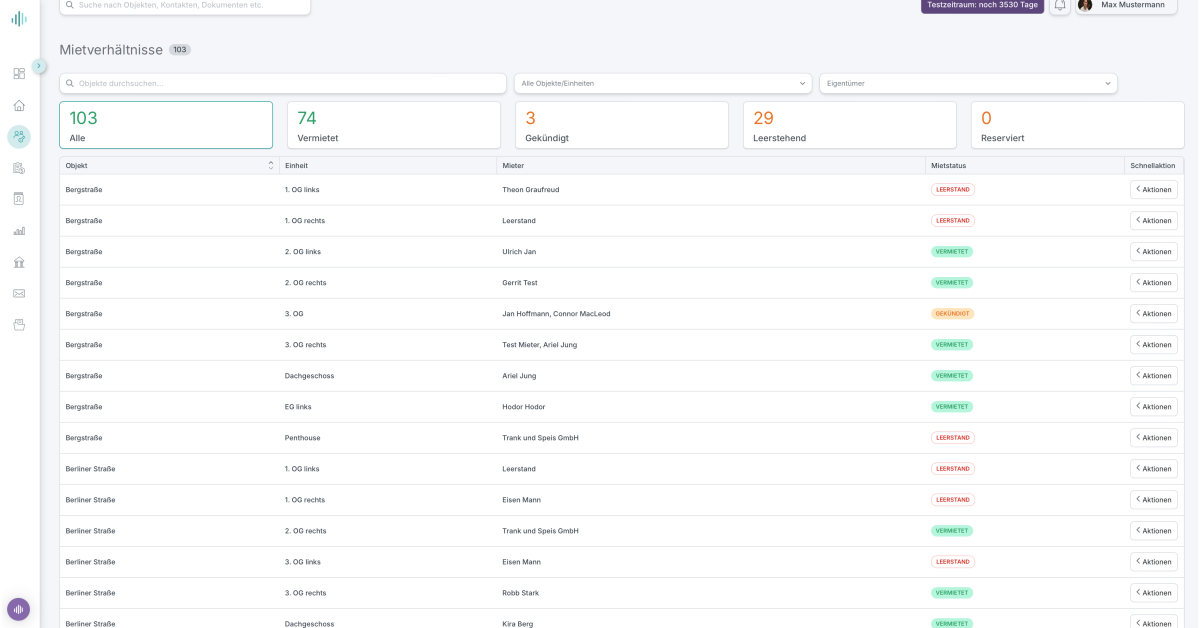1200x628 pixels.
Task: Click the Gekündigt badge for Bergstraße 3. OG
Action: pos(952,313)
